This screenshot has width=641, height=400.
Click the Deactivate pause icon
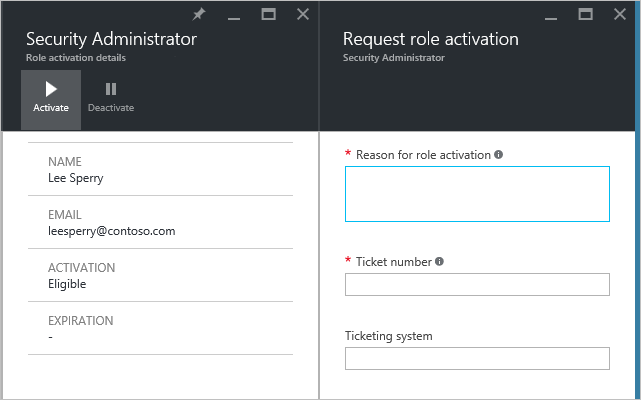click(x=110, y=90)
